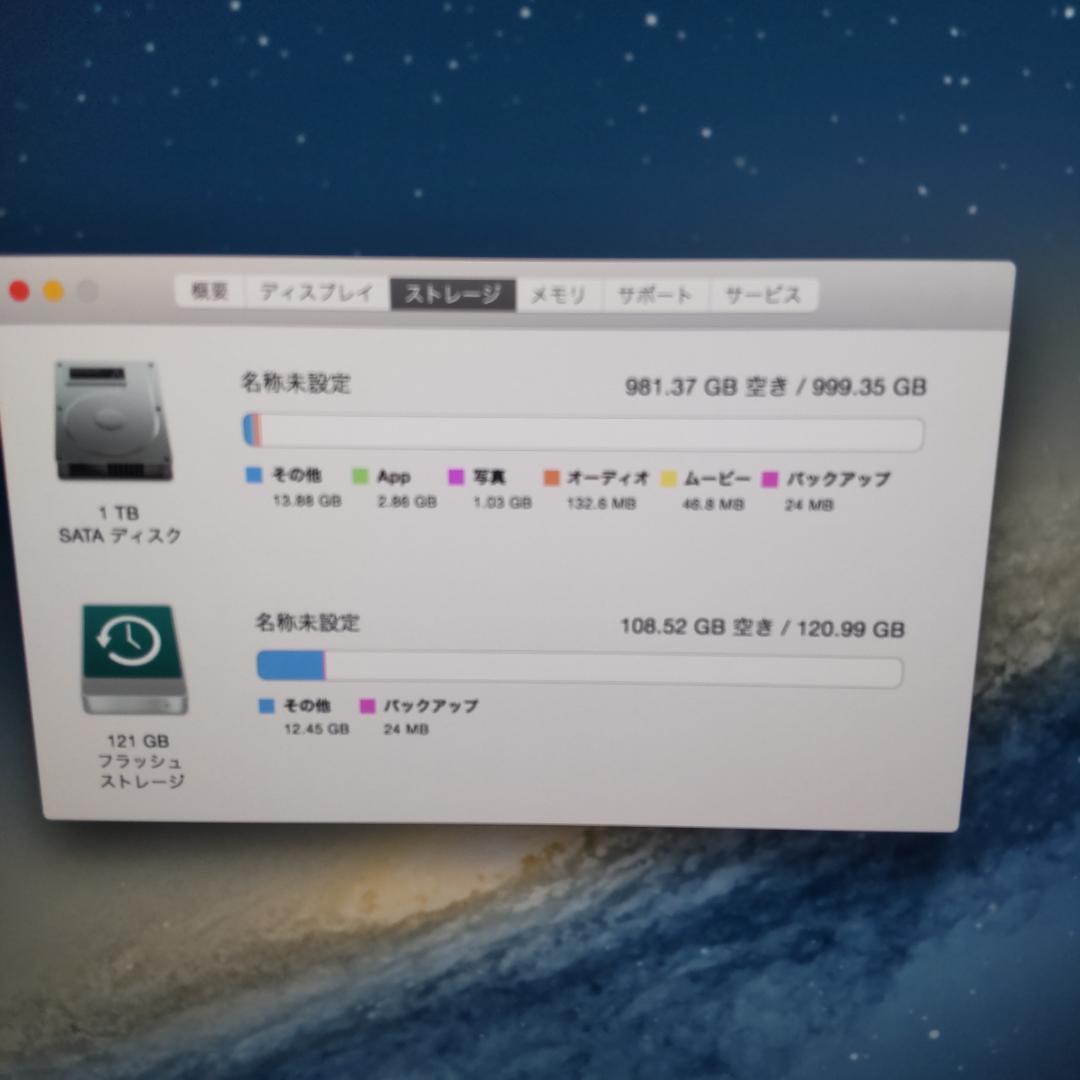Go to the サービス tab
Viewport: 1080px width, 1080px height.
tap(763, 294)
